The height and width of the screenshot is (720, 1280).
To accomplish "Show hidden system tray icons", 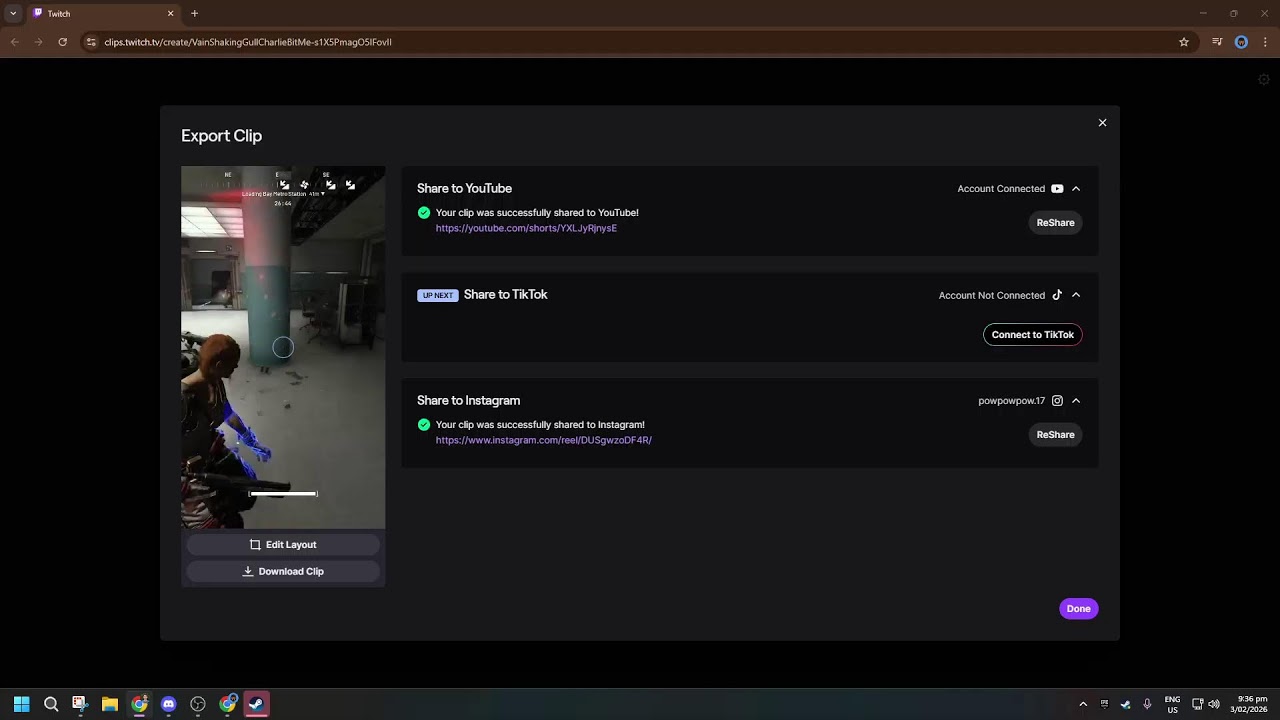I will (x=1083, y=704).
